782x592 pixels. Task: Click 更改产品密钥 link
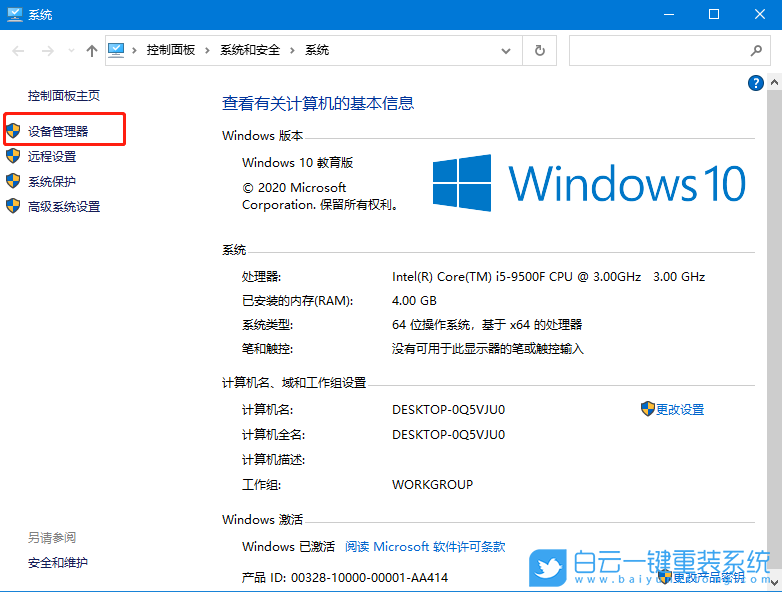(x=709, y=578)
